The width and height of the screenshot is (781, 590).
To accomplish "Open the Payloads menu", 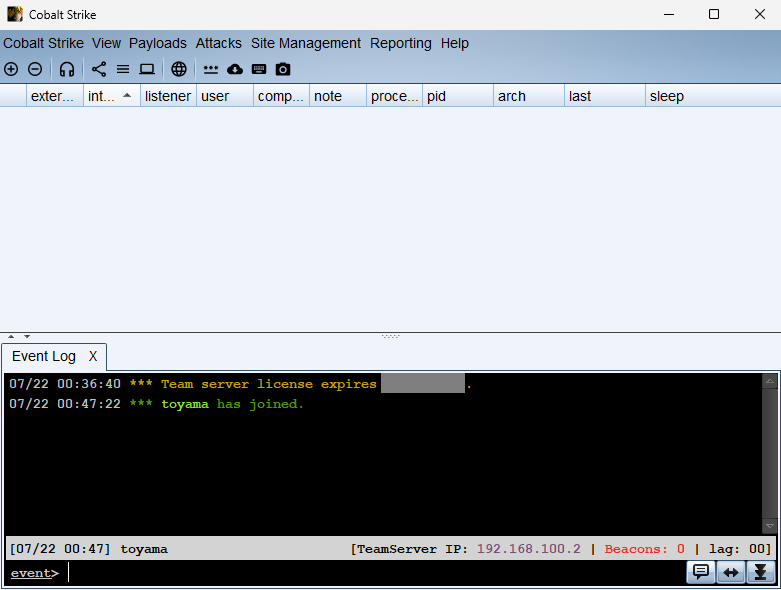I will click(x=158, y=43).
